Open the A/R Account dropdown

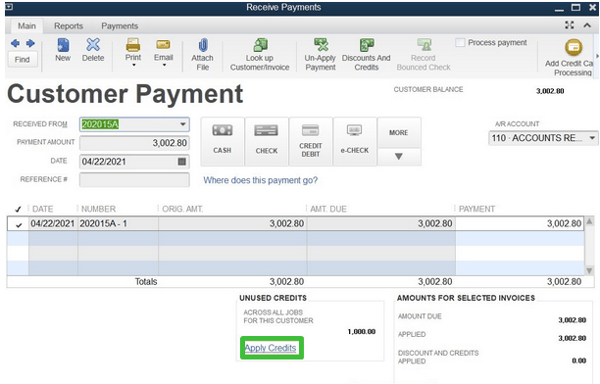tap(592, 138)
